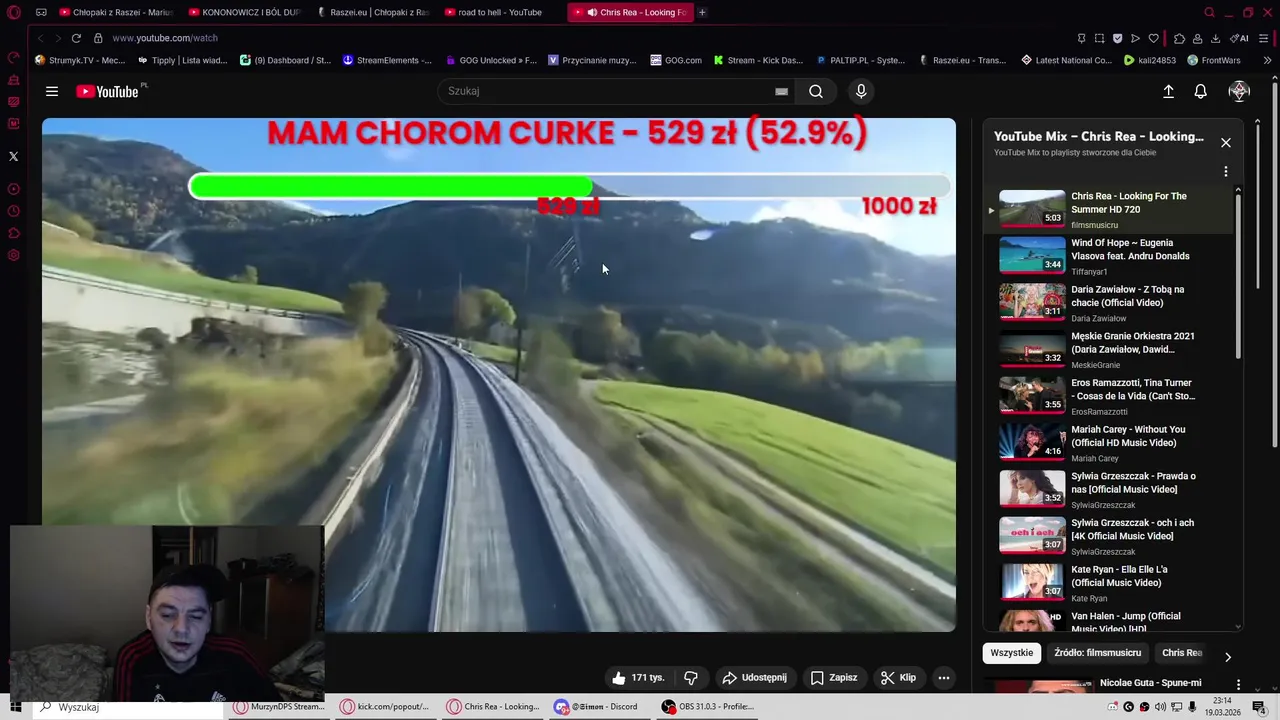Pin page using pushpin icon in address bar
Image resolution: width=1280 pixels, height=720 pixels.
(x=1081, y=38)
